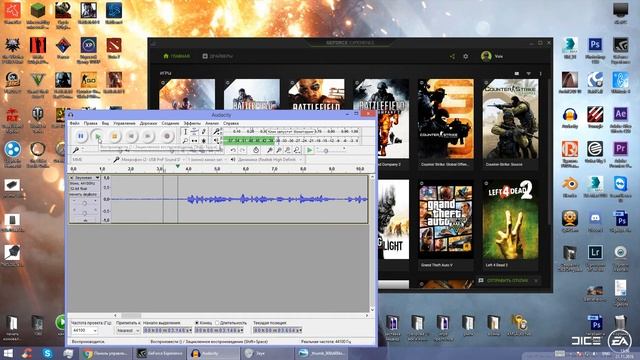Click the current audio position time field
Image resolution: width=640 pixels, height=360 pixels.
278,330
